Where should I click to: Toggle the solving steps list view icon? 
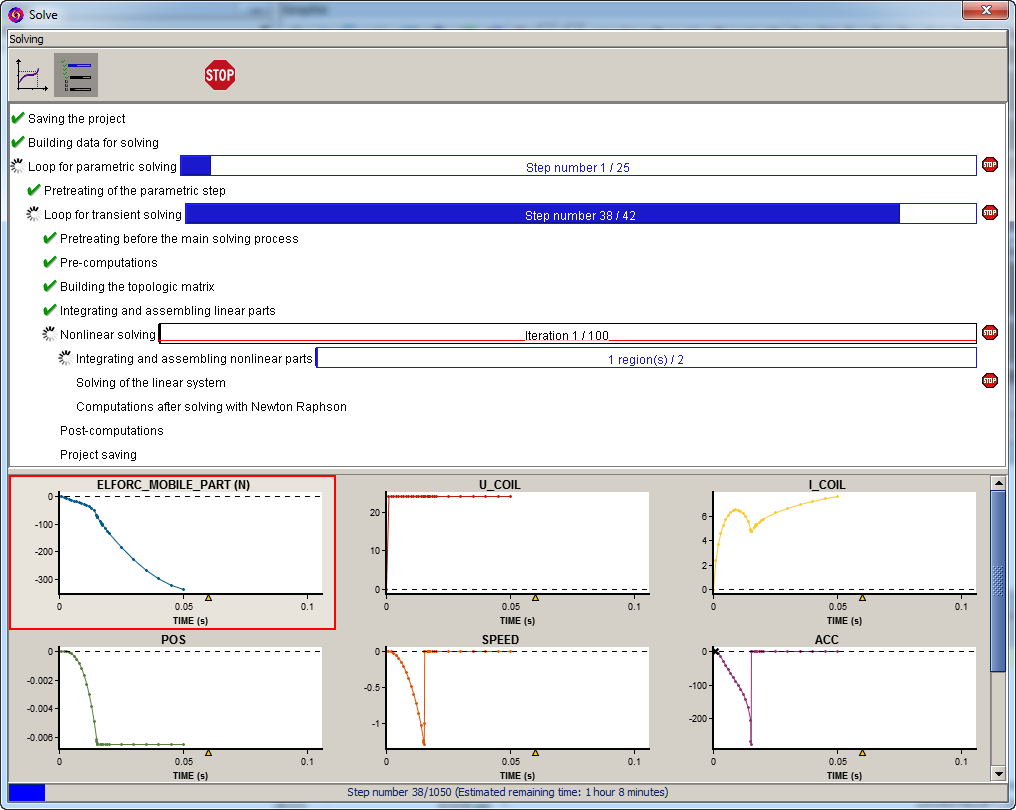pos(76,75)
